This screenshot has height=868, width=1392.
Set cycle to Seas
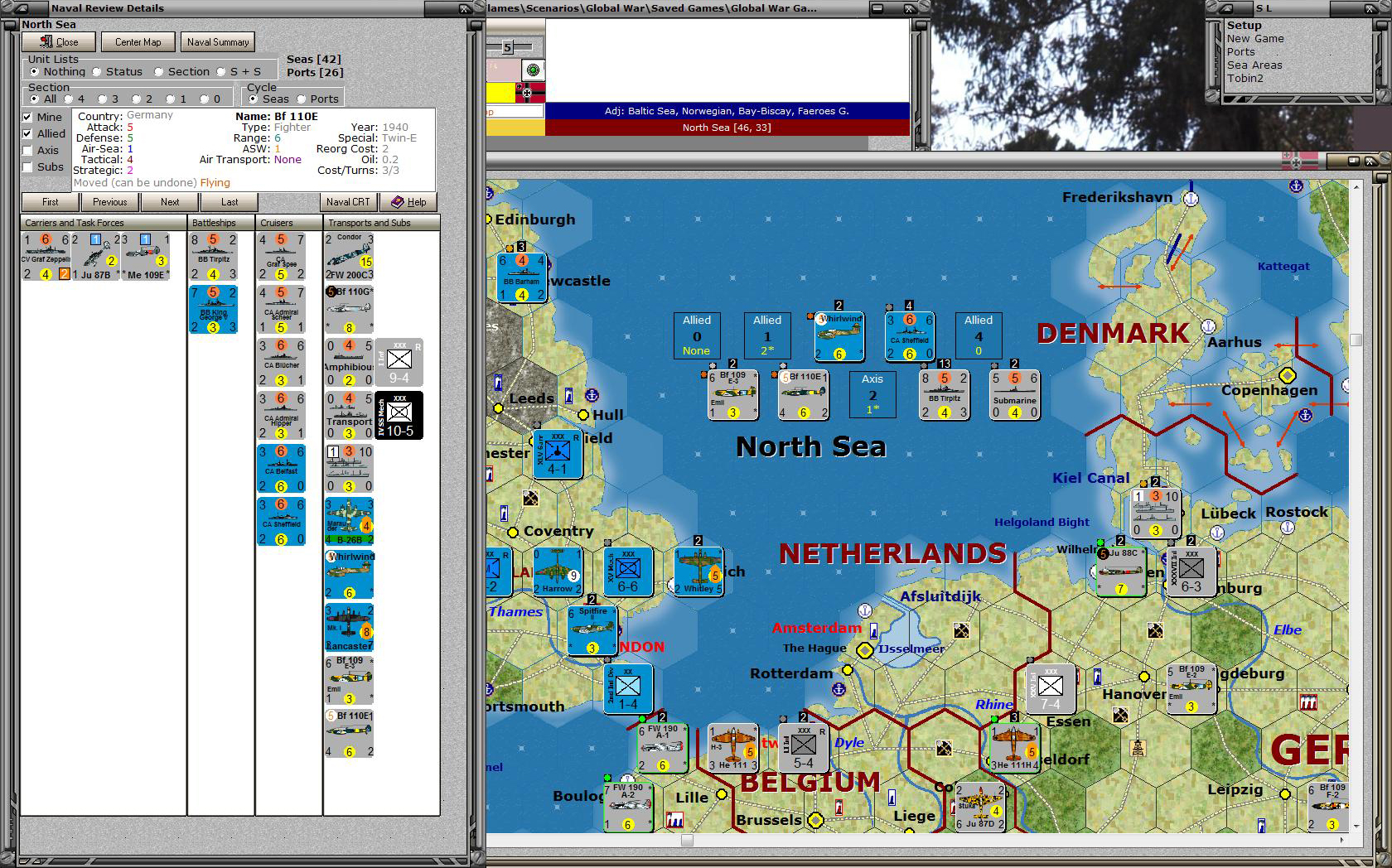(x=270, y=99)
